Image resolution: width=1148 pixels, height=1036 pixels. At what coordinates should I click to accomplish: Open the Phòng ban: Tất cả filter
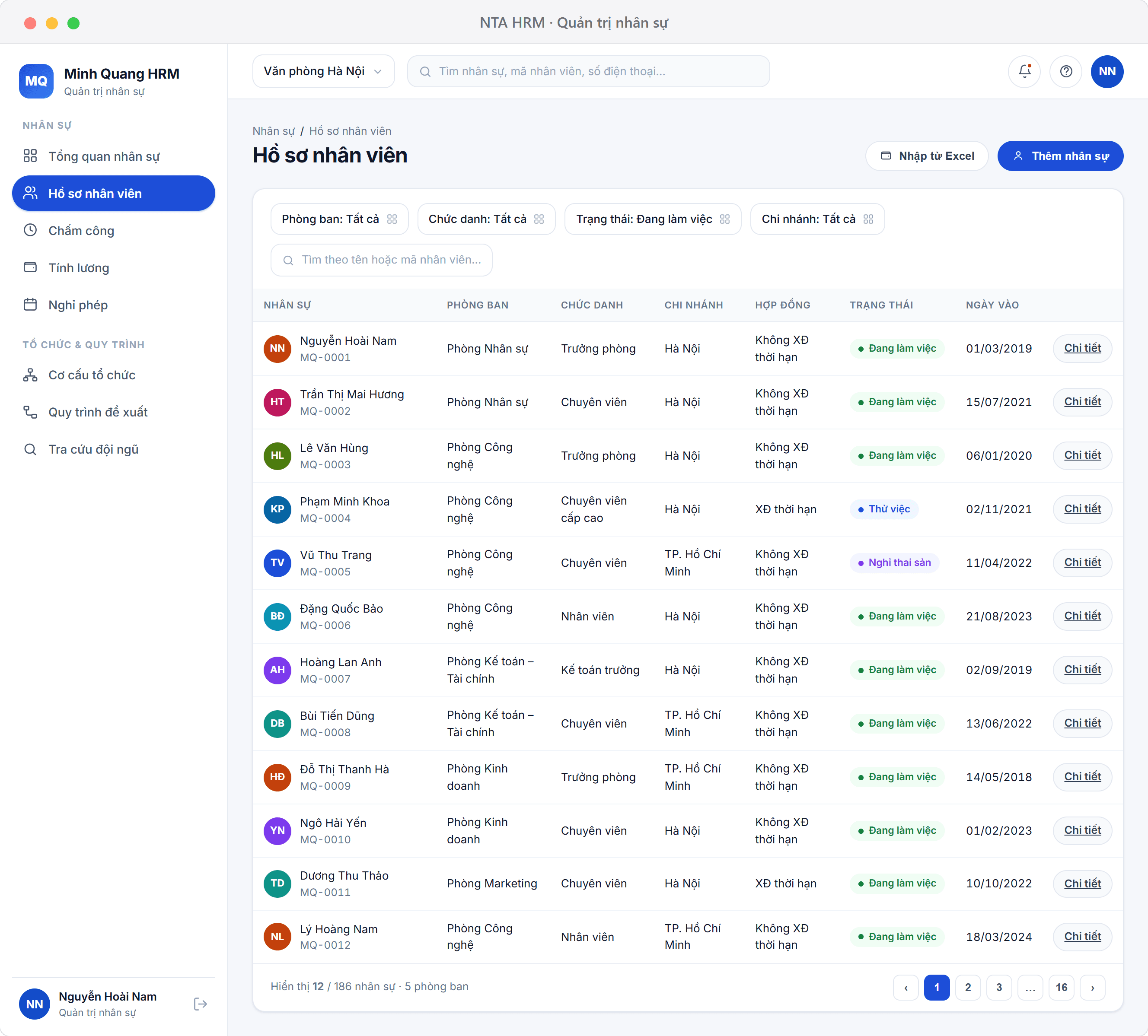click(x=339, y=219)
